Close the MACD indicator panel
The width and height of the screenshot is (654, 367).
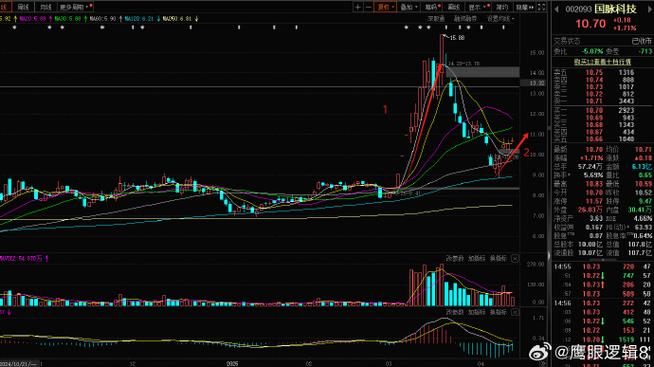point(515,312)
